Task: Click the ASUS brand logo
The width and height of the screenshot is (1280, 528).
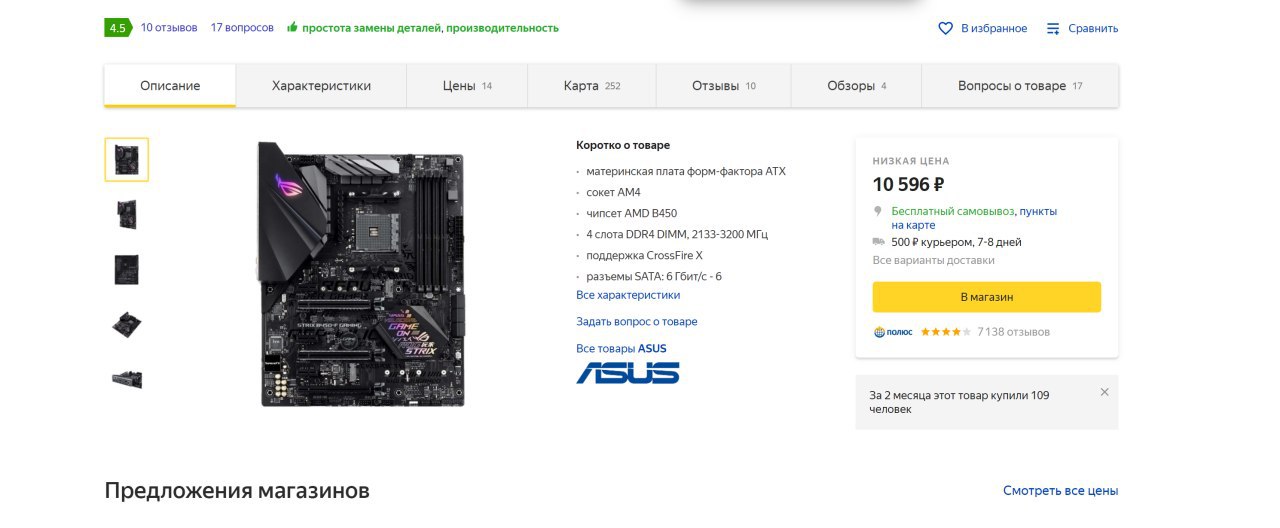Action: [628, 373]
